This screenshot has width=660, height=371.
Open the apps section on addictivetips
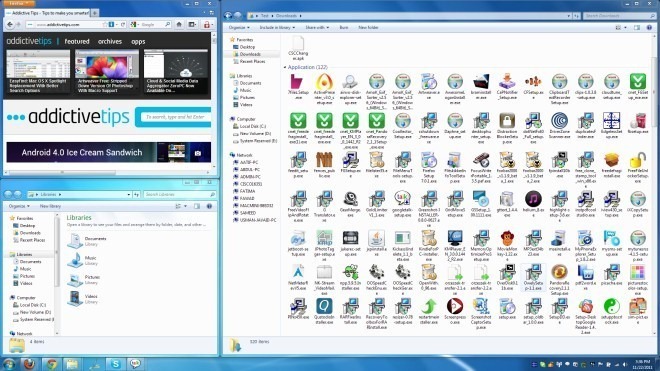point(138,42)
